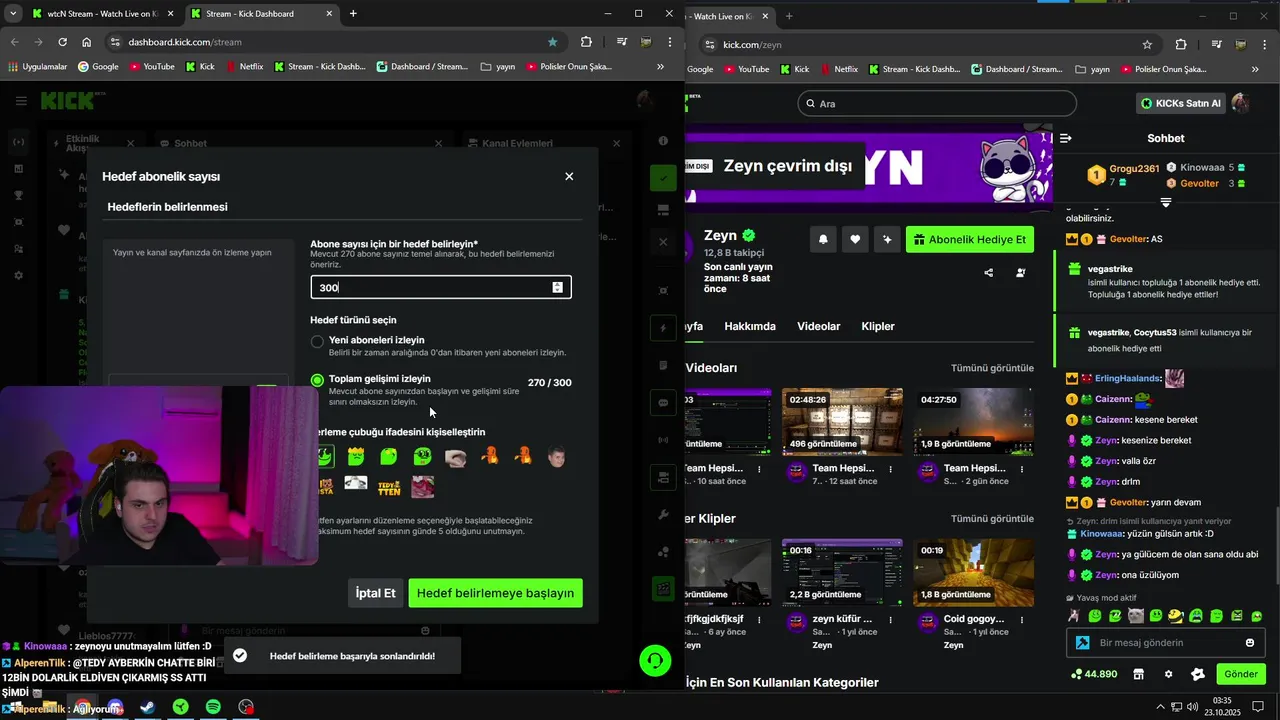Open chat settings gear icon
This screenshot has height=720, width=1280.
pos(1168,674)
